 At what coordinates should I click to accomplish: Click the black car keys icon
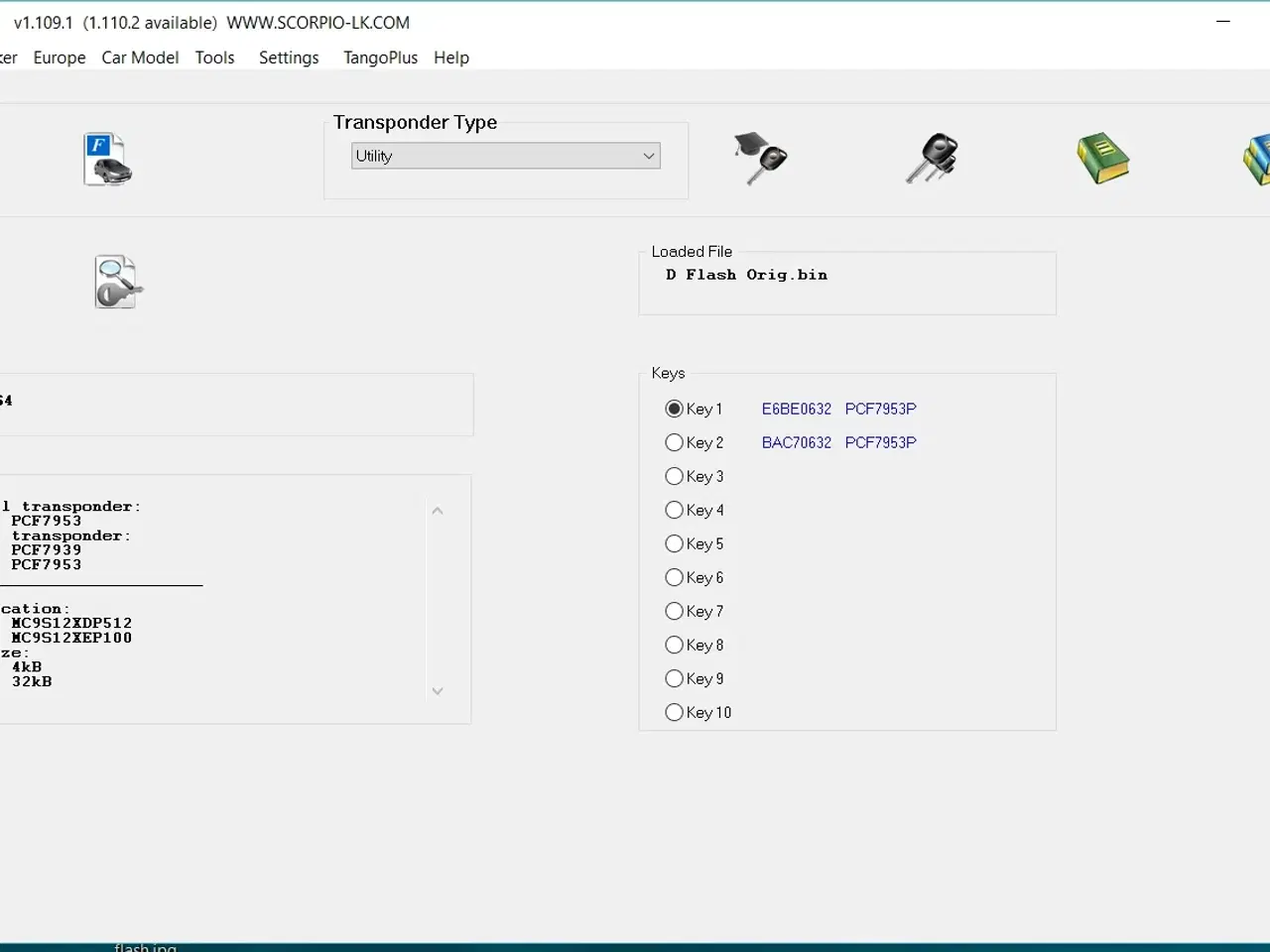932,159
